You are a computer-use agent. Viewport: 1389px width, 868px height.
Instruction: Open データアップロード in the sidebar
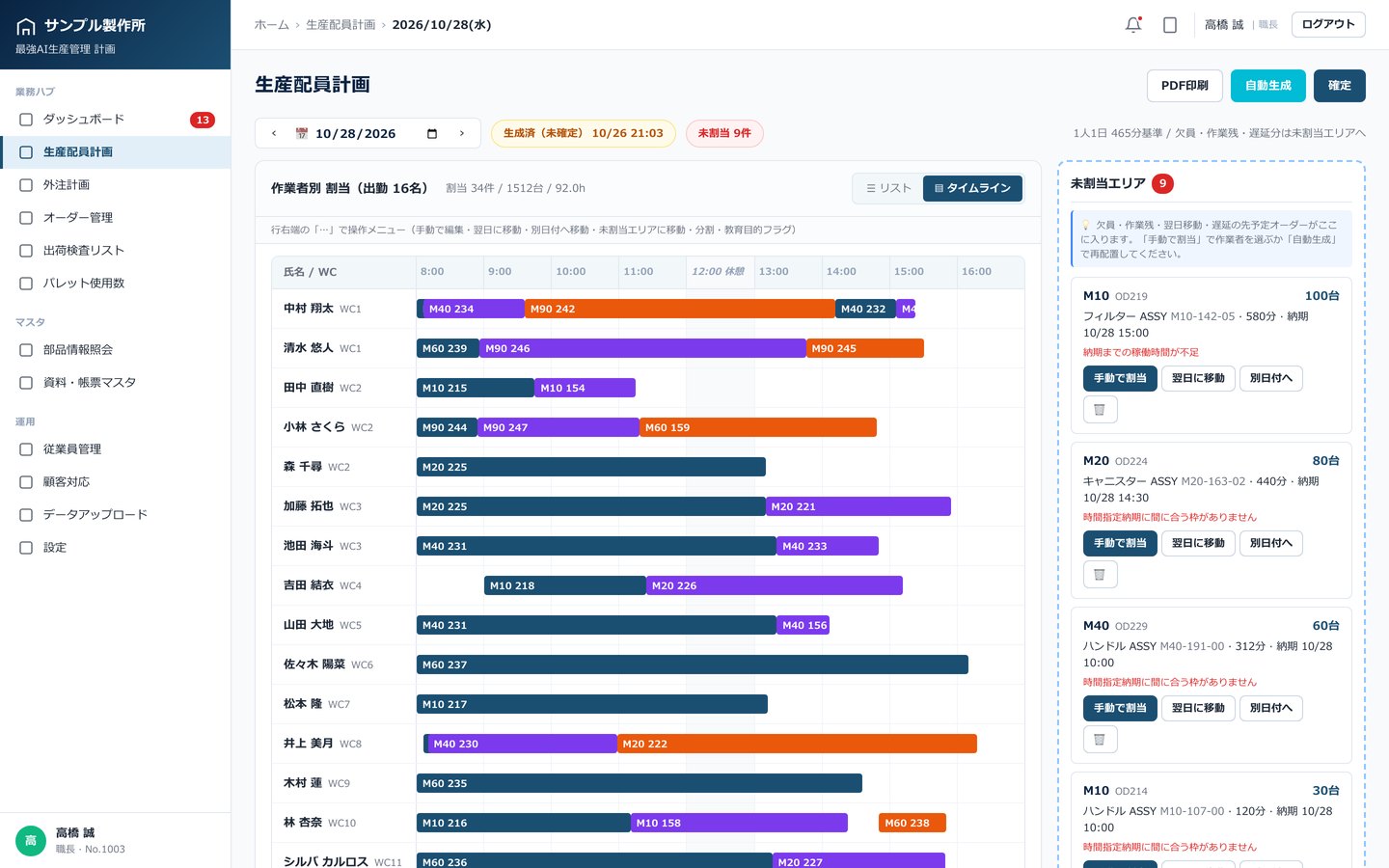coord(116,515)
